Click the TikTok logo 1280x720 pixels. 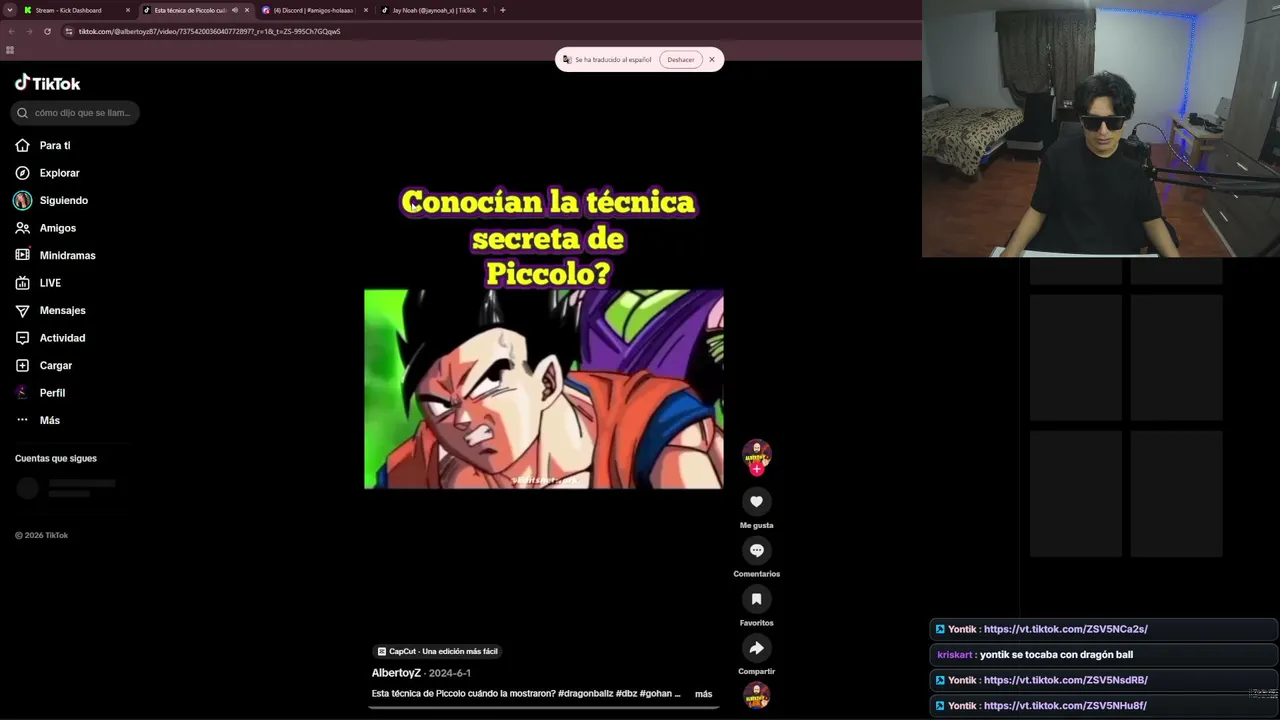pos(47,83)
